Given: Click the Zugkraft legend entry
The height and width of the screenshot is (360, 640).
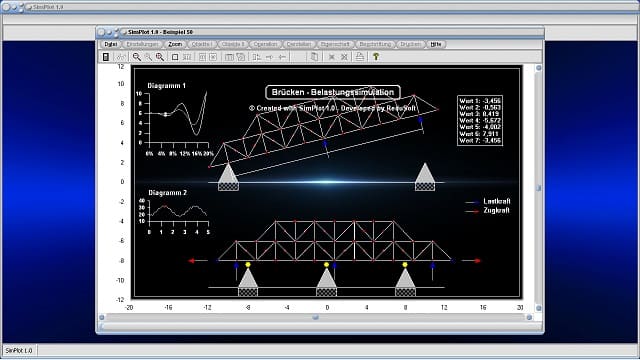Looking at the screenshot, I should (488, 211).
